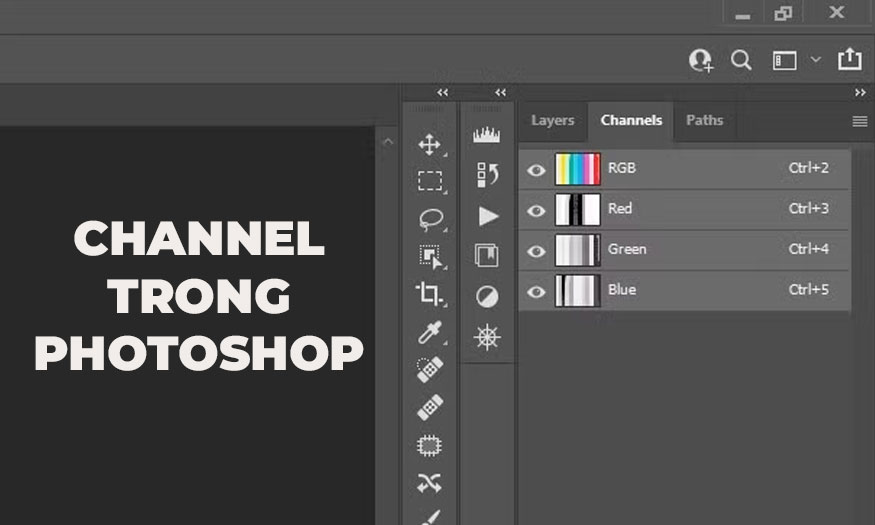Select the Move tool

tap(429, 144)
